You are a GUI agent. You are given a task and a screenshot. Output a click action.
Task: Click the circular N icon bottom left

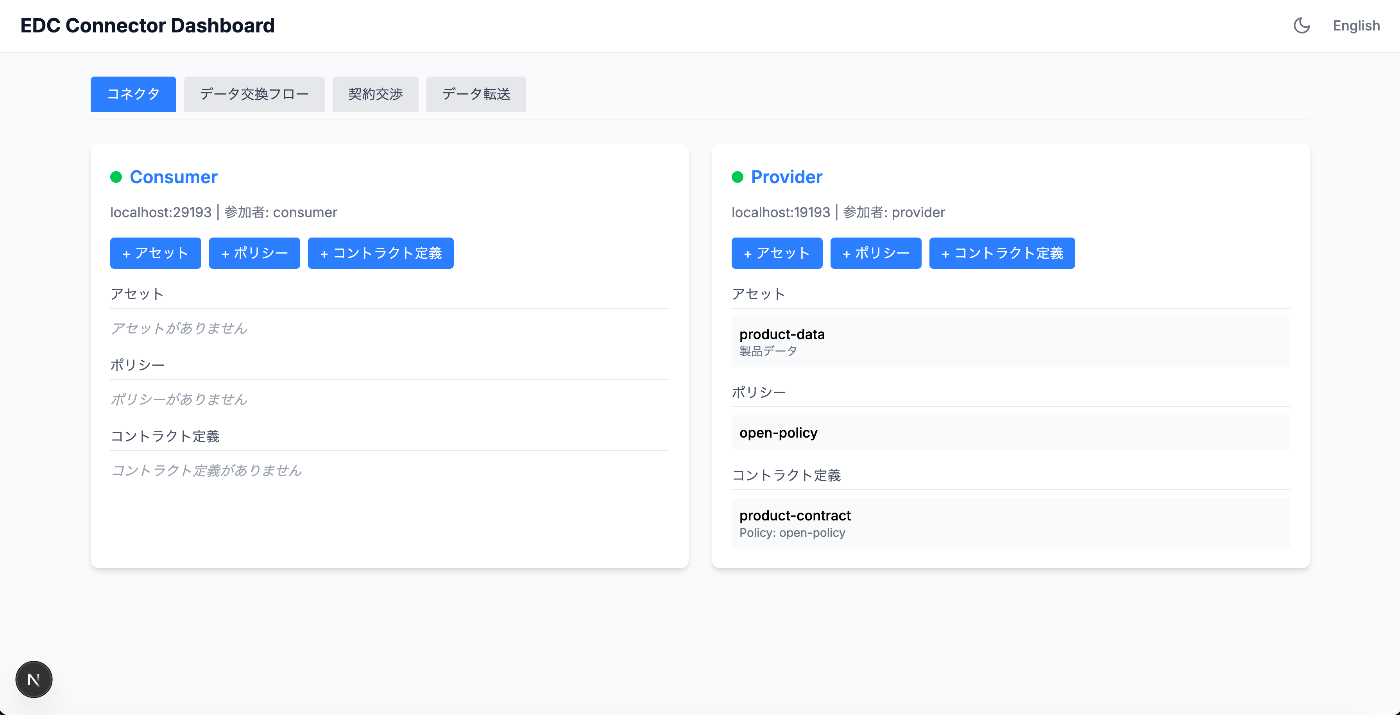(34, 679)
